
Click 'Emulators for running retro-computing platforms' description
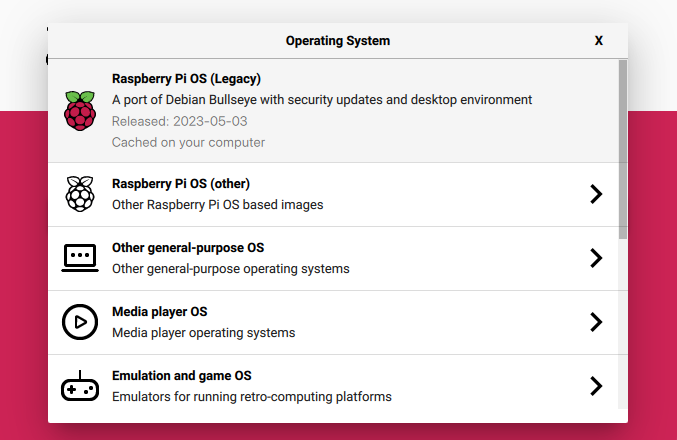252,397
